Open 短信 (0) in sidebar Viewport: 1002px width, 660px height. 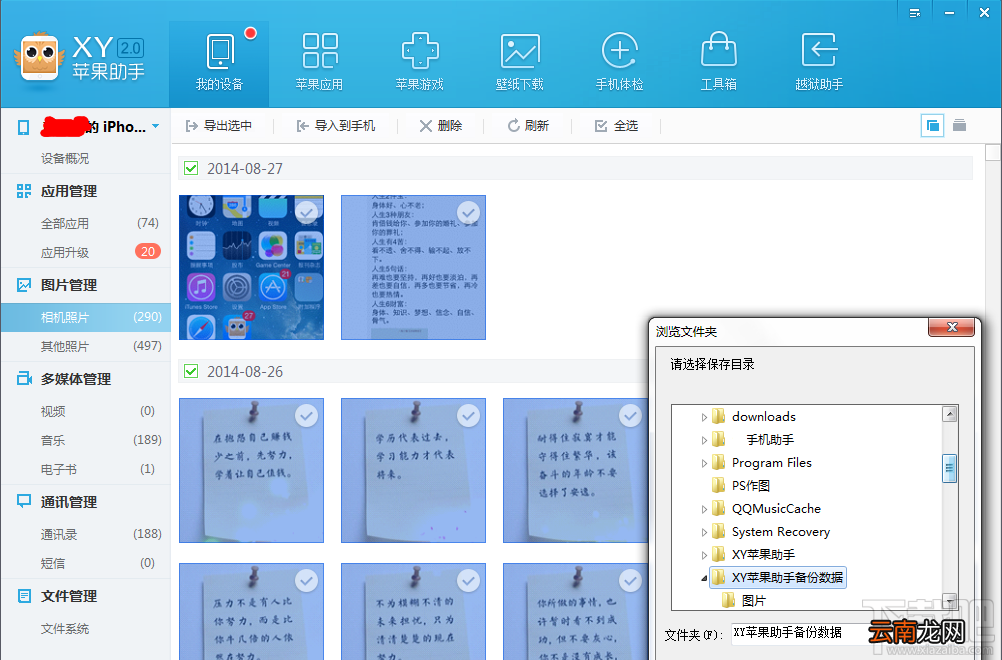86,564
